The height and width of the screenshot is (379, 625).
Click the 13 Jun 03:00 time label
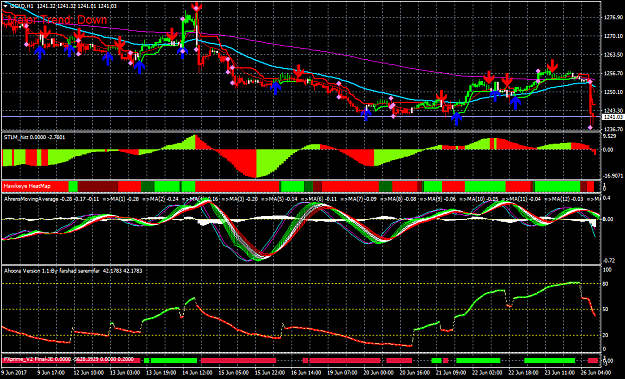coord(125,372)
